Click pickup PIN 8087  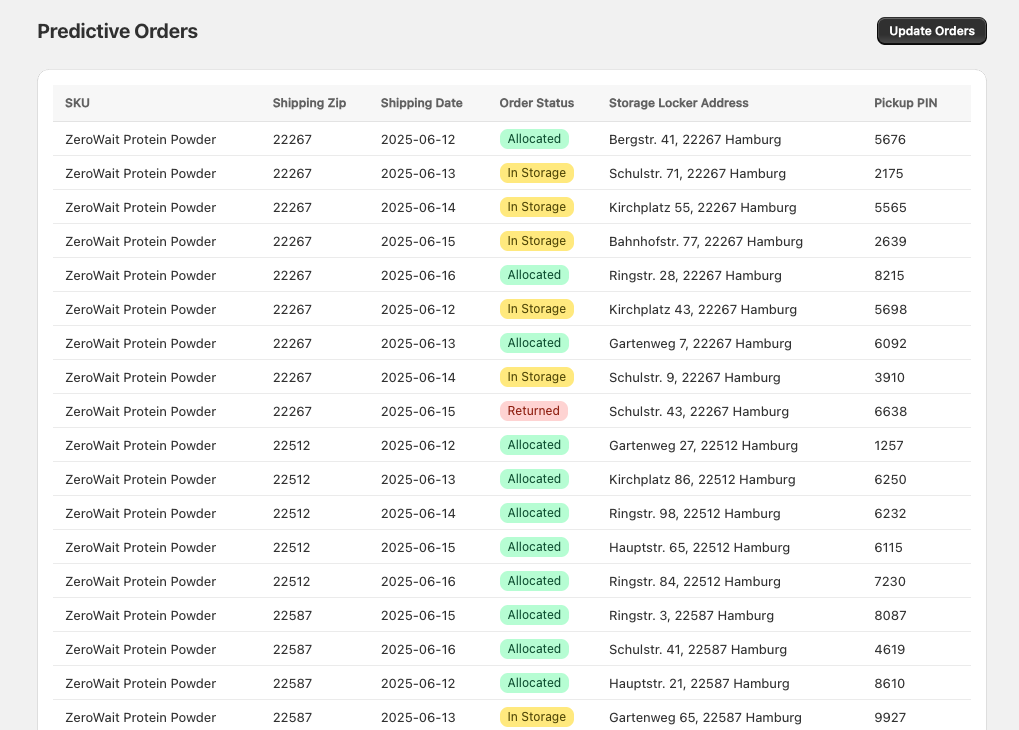[x=890, y=616]
